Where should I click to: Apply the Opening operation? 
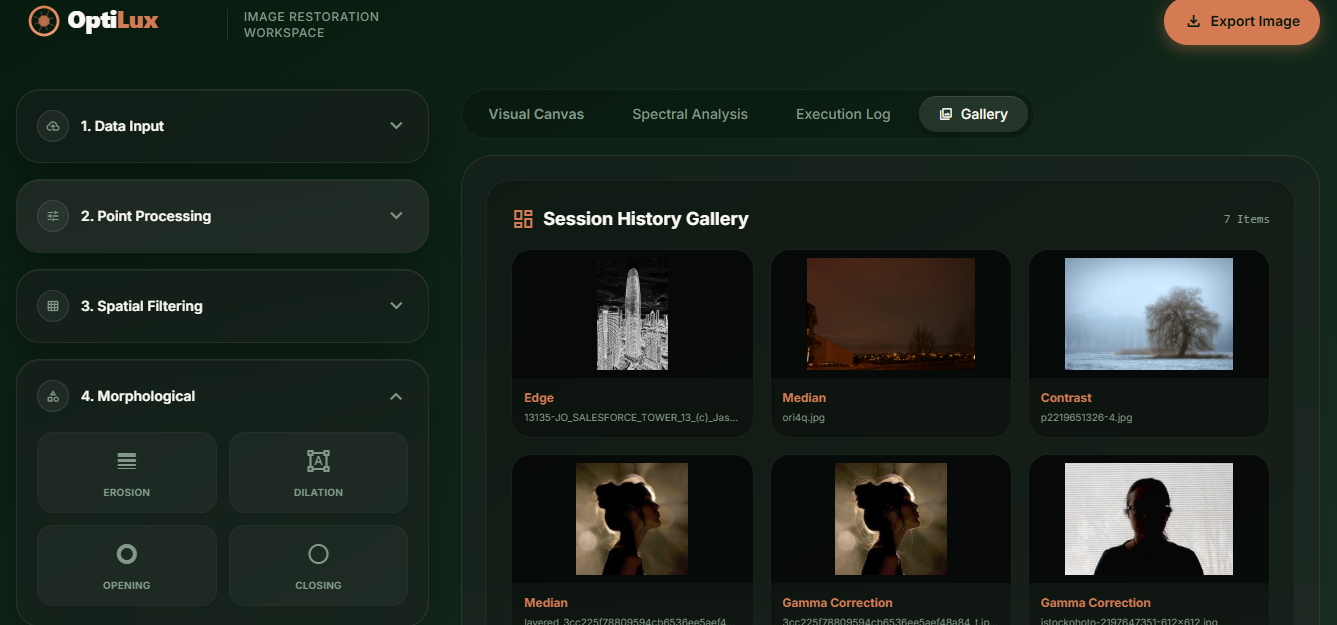(127, 565)
